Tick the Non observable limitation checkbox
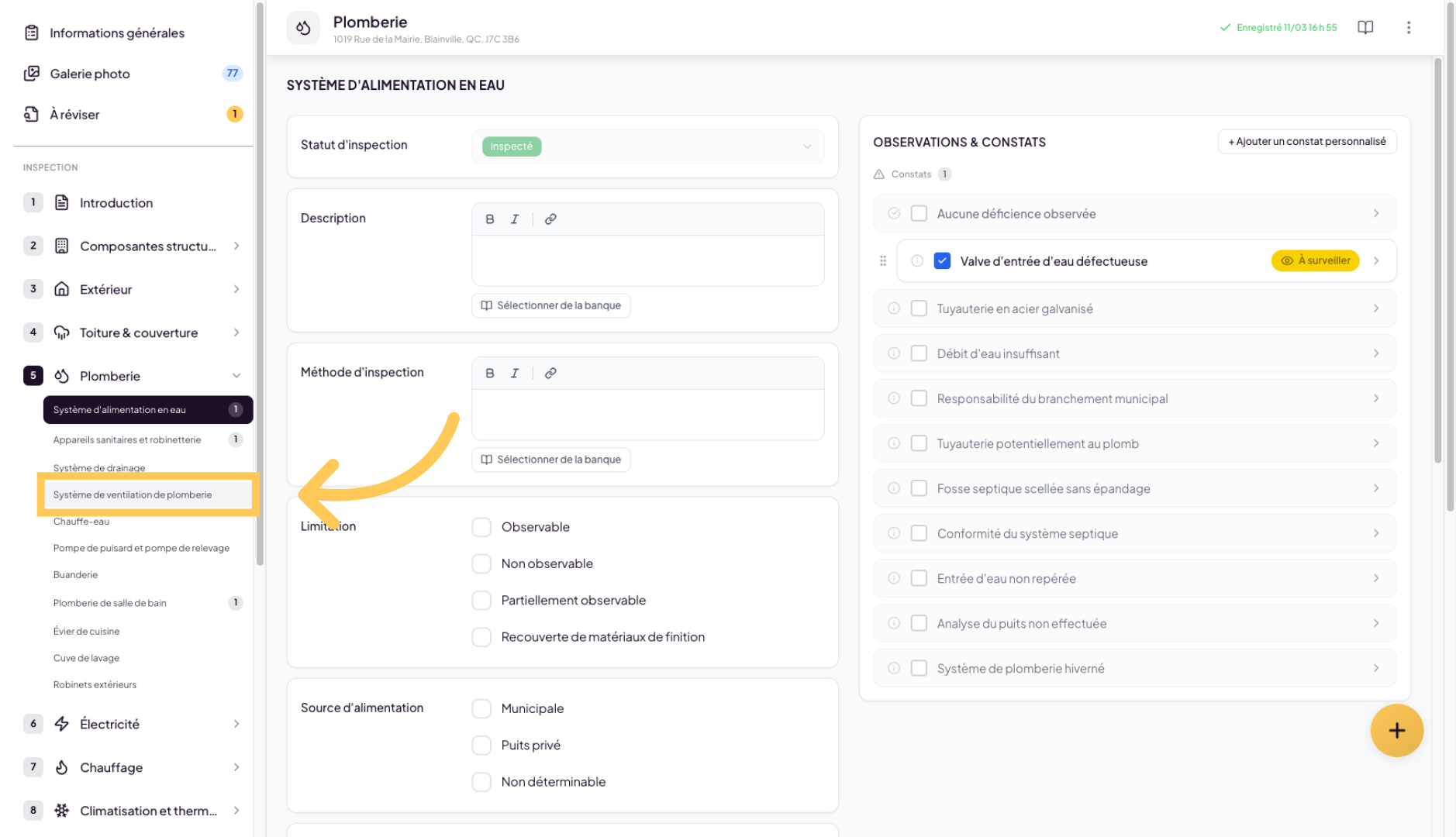1456x837 pixels. point(481,563)
